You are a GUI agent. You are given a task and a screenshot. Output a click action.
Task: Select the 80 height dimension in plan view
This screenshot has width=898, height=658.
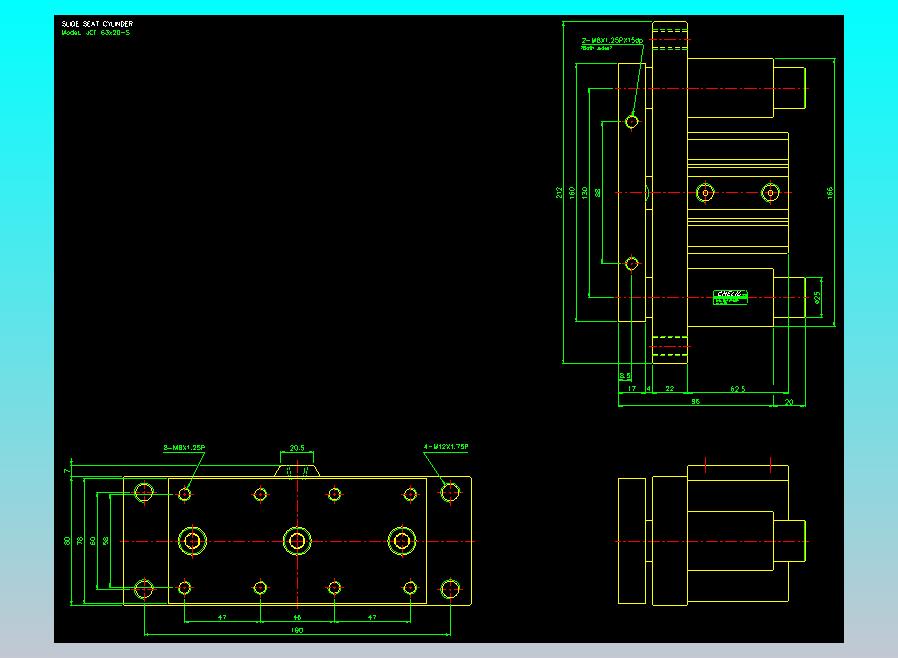click(68, 541)
